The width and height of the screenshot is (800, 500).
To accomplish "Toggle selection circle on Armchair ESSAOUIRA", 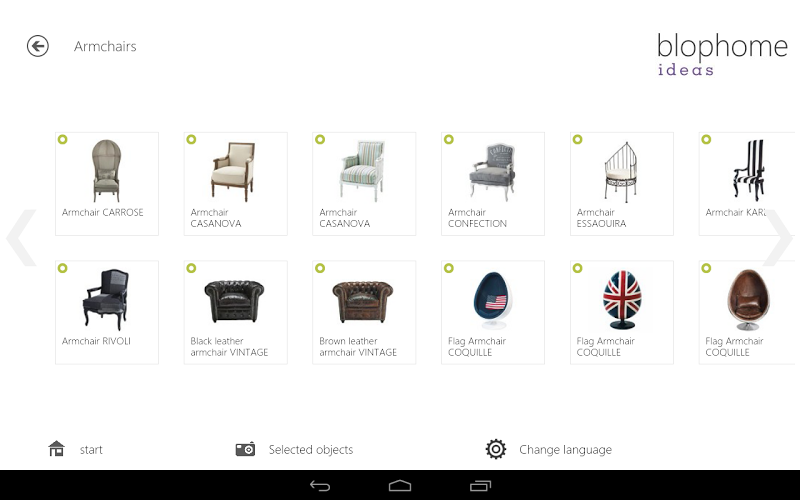I will tap(578, 139).
